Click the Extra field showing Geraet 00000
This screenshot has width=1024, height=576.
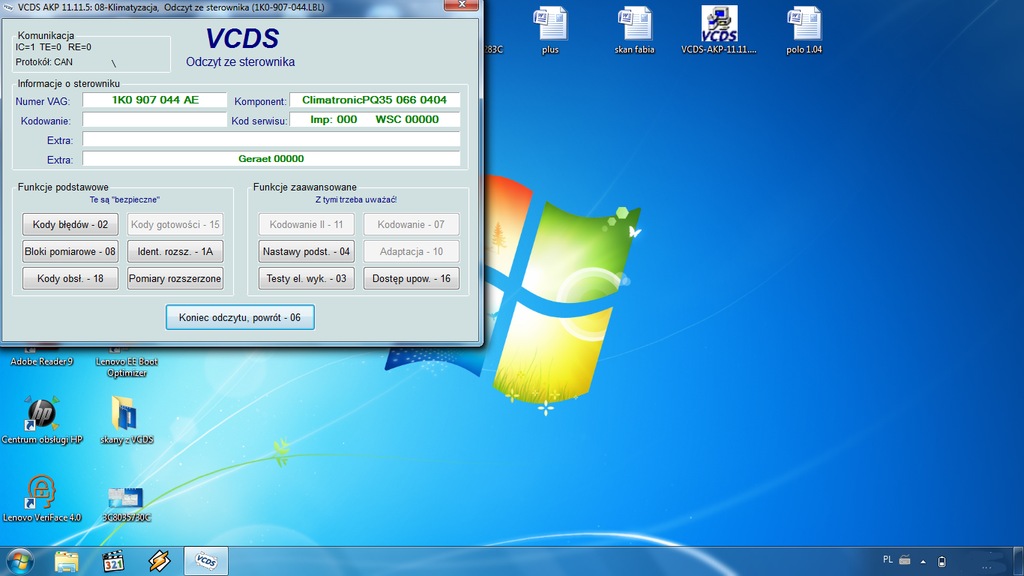click(x=271, y=159)
